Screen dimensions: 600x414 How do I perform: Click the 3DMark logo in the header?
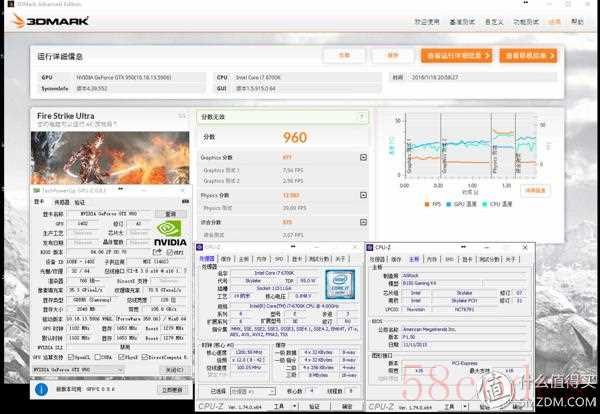point(51,21)
